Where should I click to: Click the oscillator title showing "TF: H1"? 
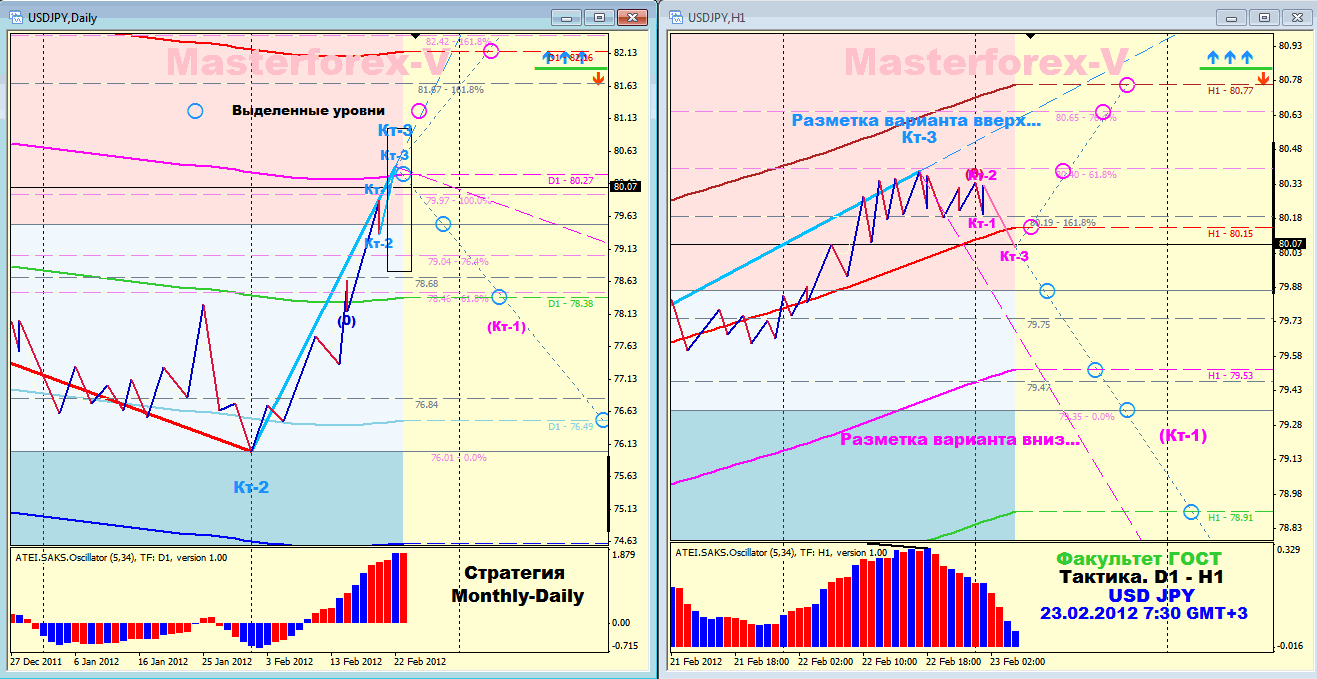point(781,553)
